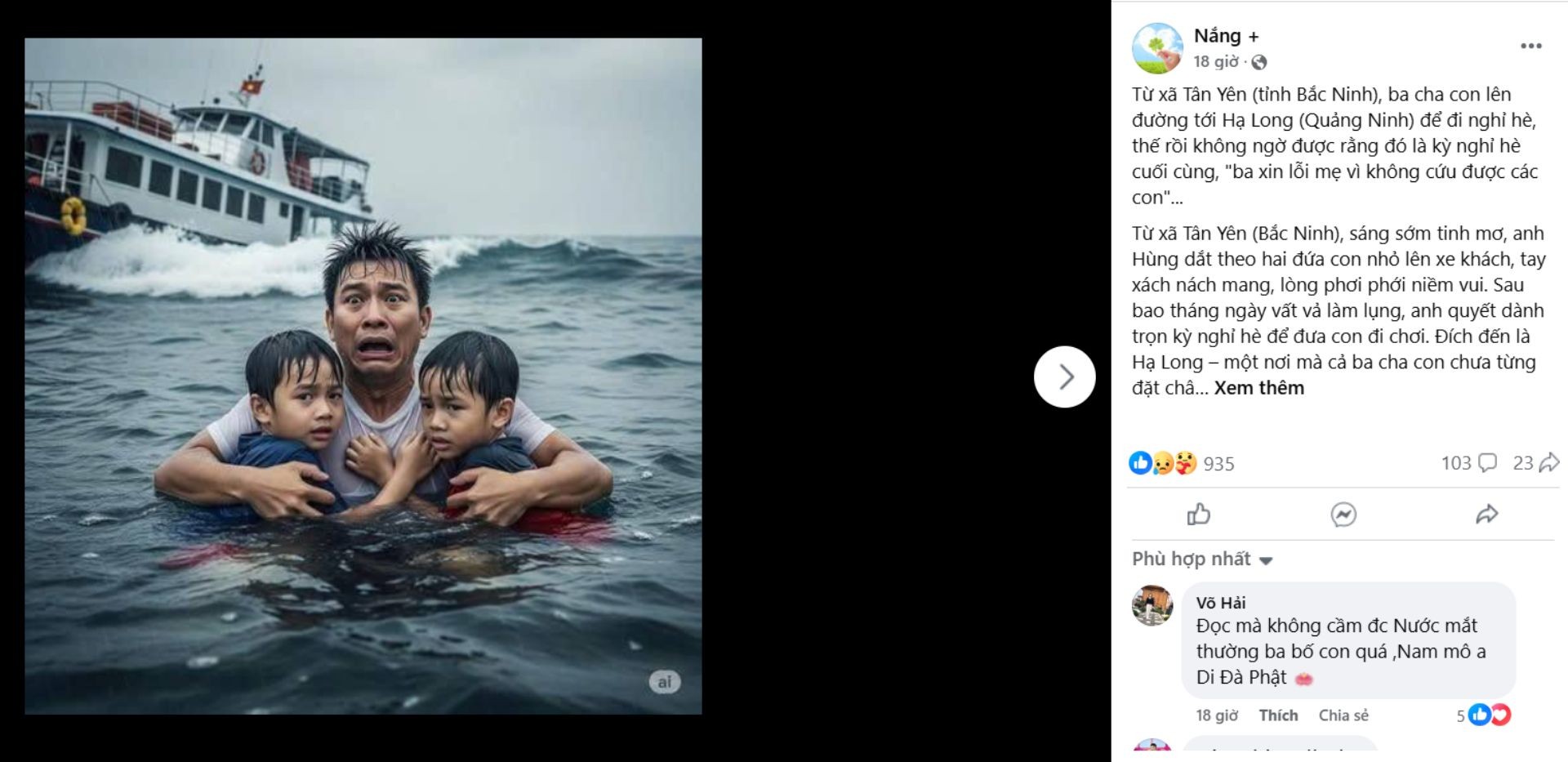Click the public globe privacy icon

tap(1259, 62)
